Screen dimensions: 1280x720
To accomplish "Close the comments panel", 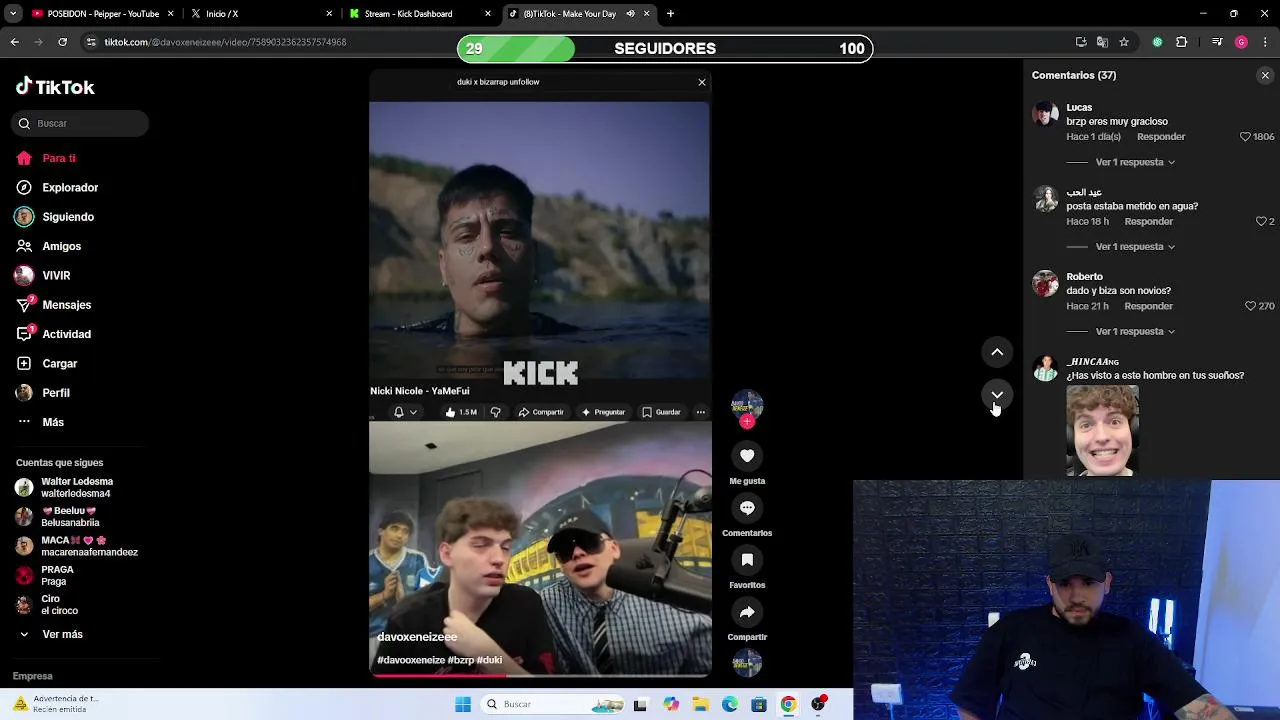I will coord(1265,75).
